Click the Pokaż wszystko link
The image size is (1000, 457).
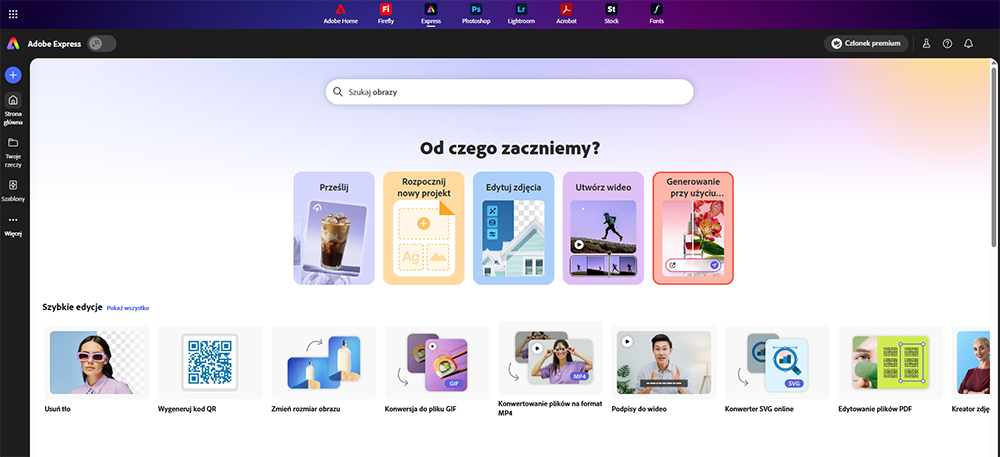coord(128,308)
